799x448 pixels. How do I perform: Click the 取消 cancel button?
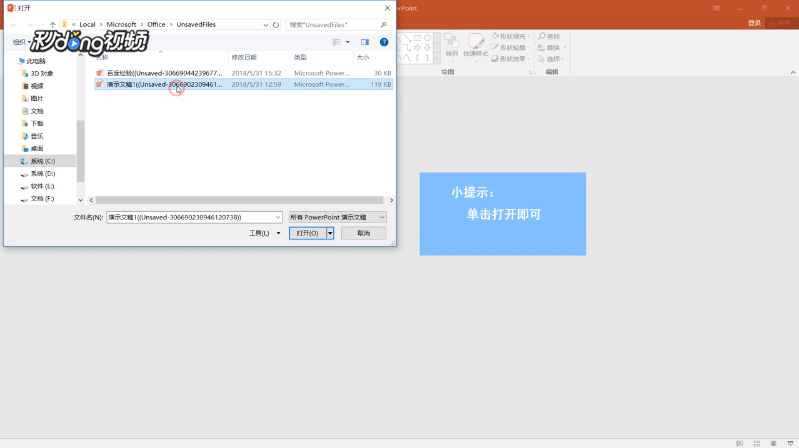pos(363,233)
